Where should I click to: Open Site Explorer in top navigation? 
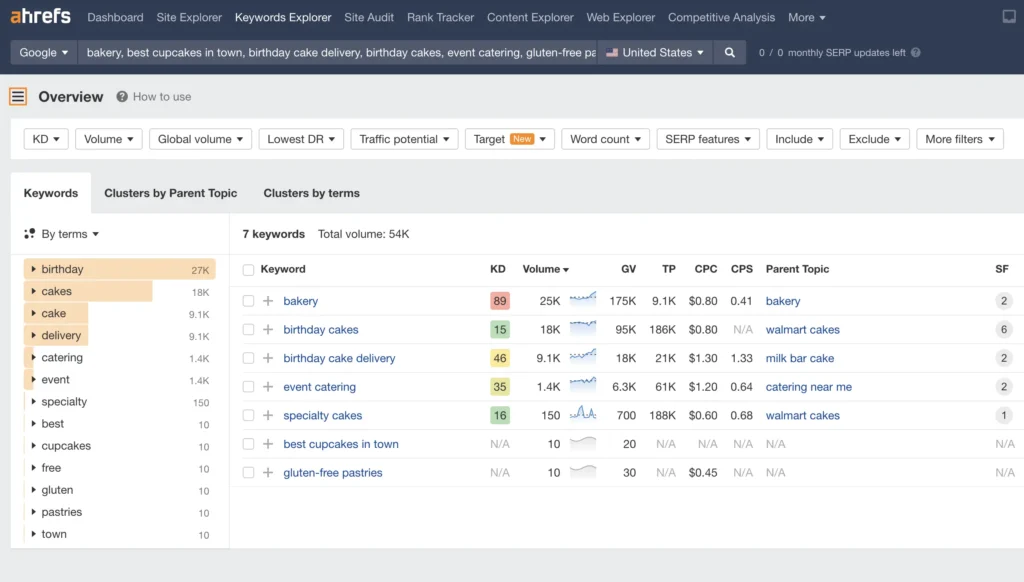pyautogui.click(x=189, y=18)
